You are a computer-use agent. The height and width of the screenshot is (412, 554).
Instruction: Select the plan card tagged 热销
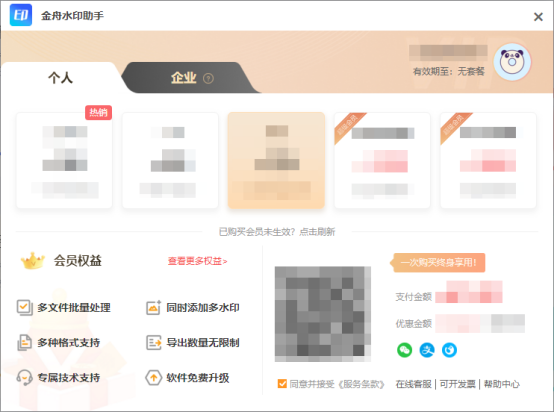point(64,160)
